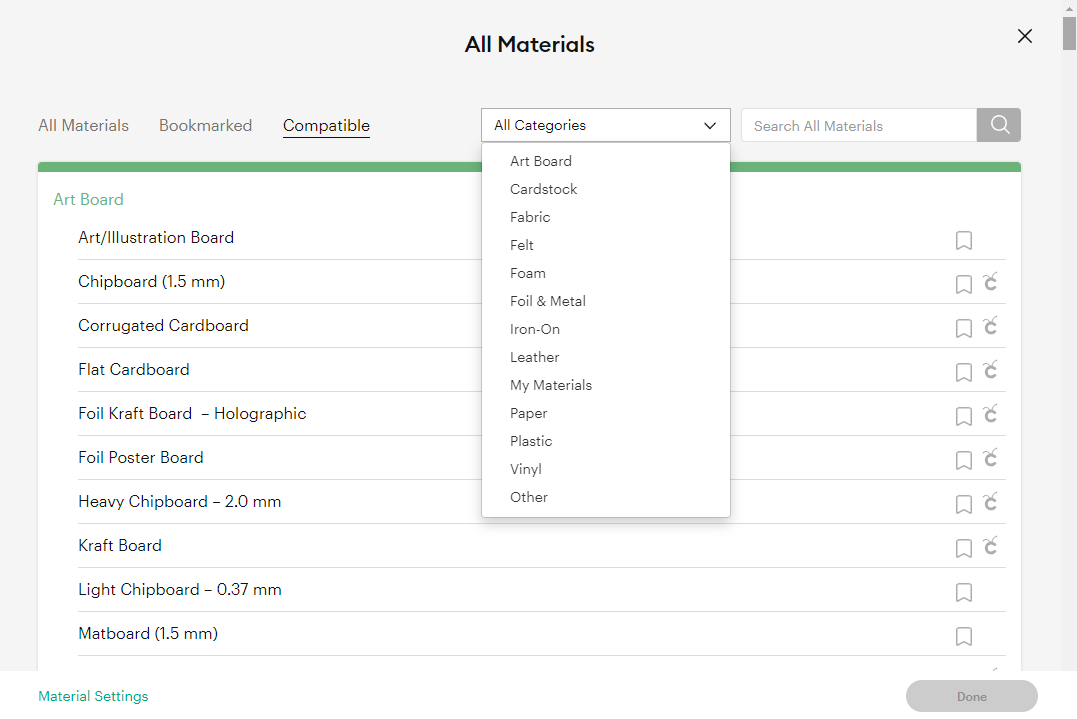
Task: Switch to the Bookmarked tab
Action: [x=205, y=126]
